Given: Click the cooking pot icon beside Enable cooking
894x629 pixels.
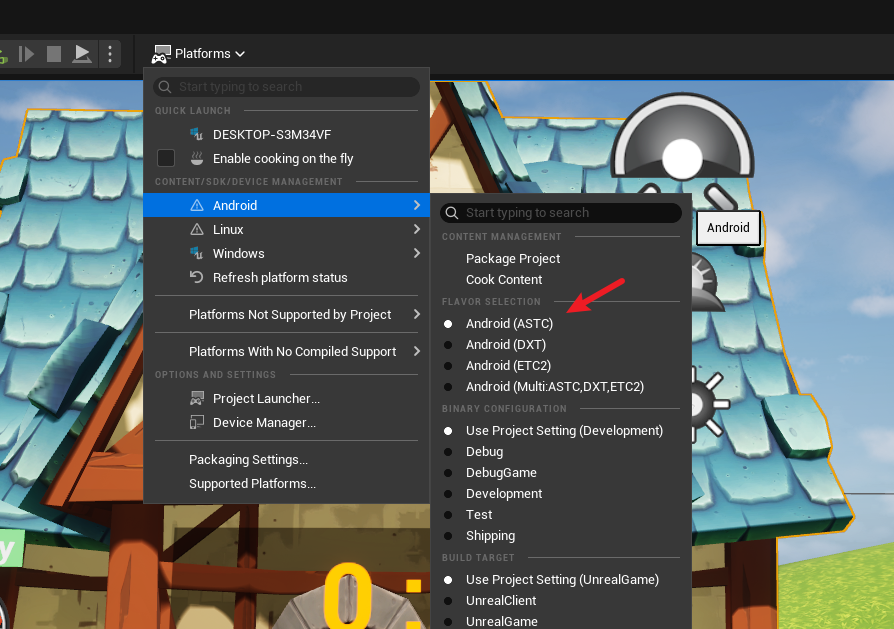Looking at the screenshot, I should coord(197,159).
